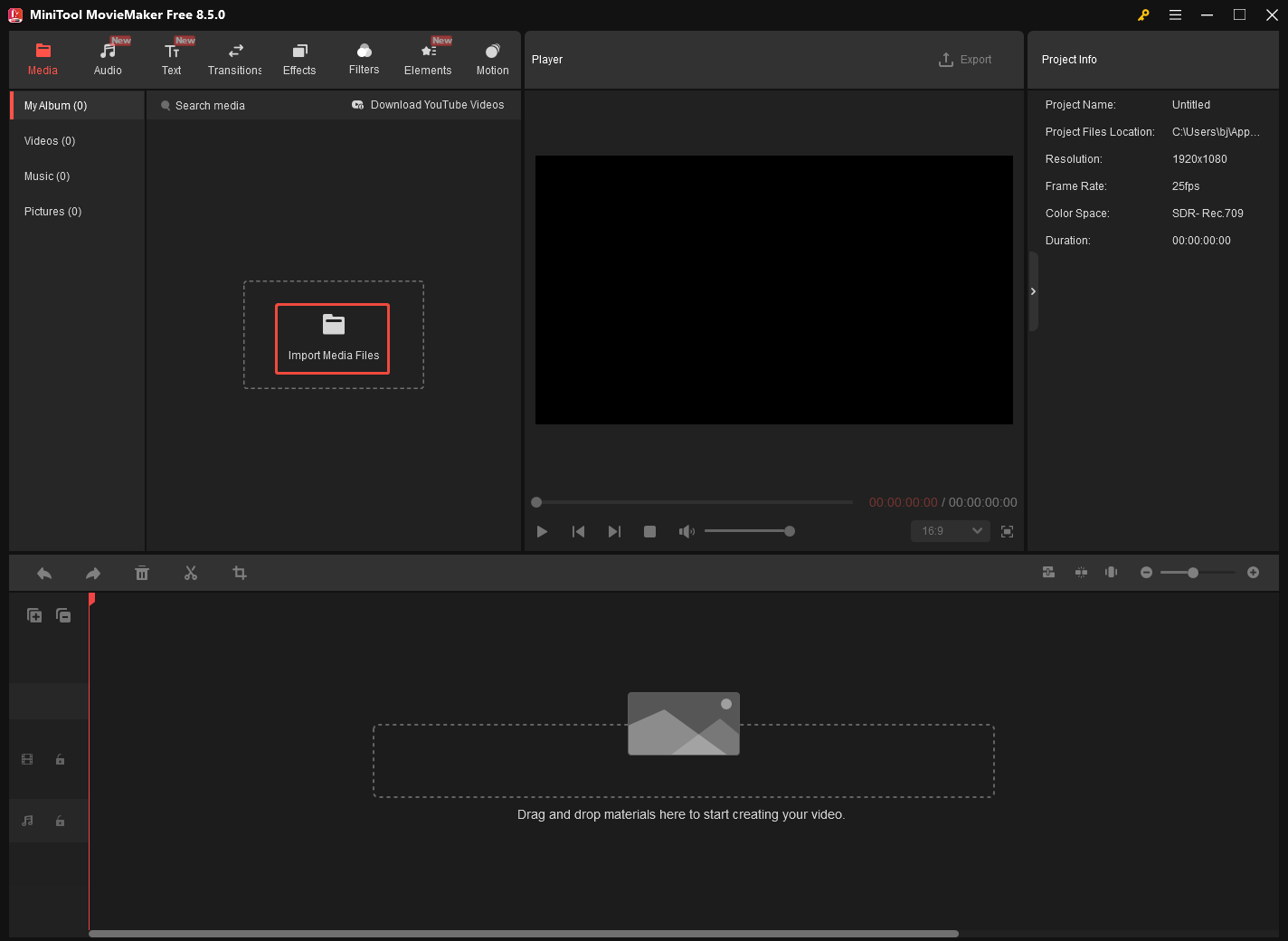Click the Split (scissors) tool
The width and height of the screenshot is (1288, 941).
click(191, 573)
